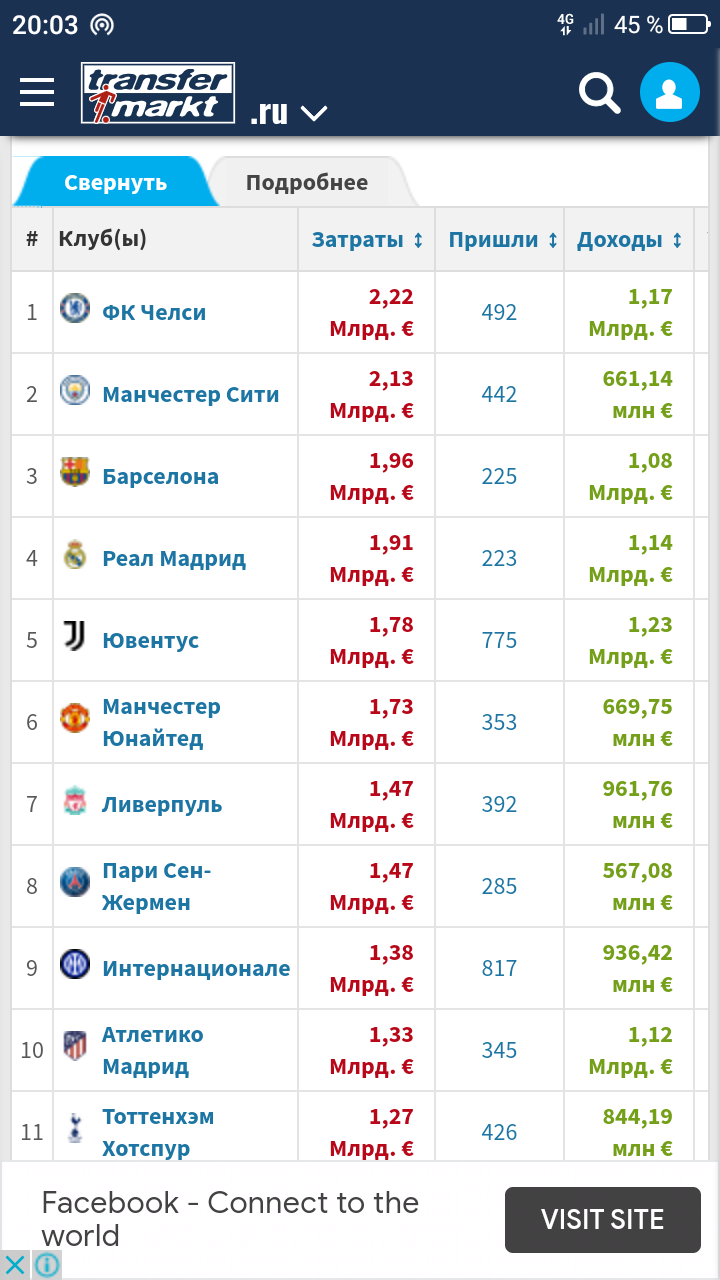The image size is (720, 1280).
Task: Open the hamburger navigation menu
Action: (37, 93)
